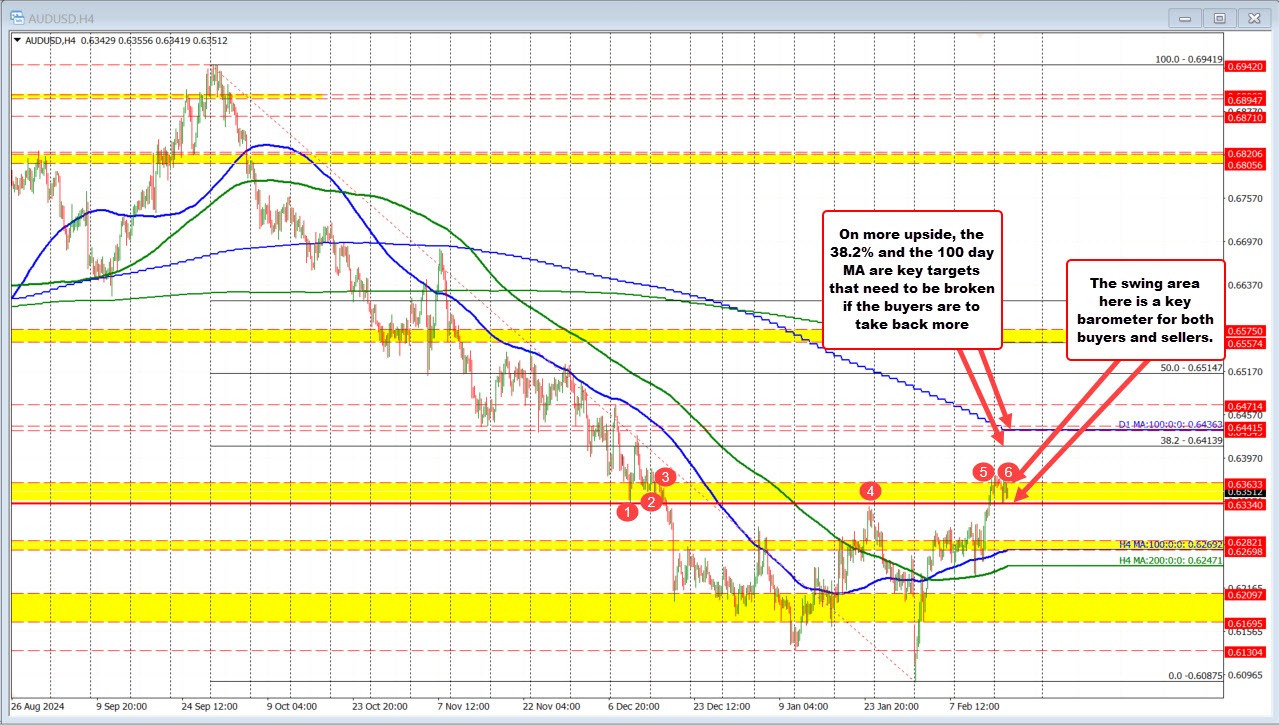
Task: Click the 0.66970 price axis value
Action: tap(1246, 242)
